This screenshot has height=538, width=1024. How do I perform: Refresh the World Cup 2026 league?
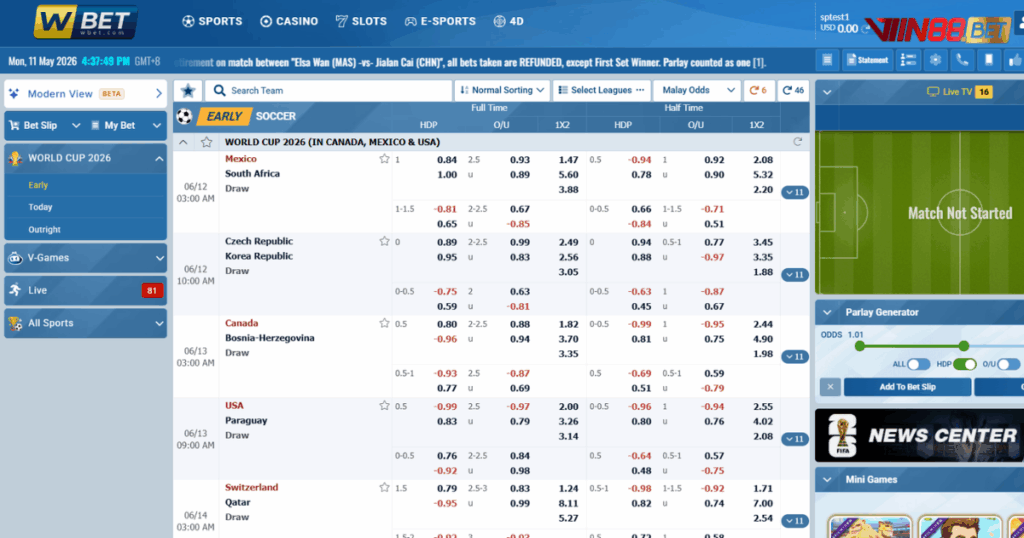pos(797,142)
